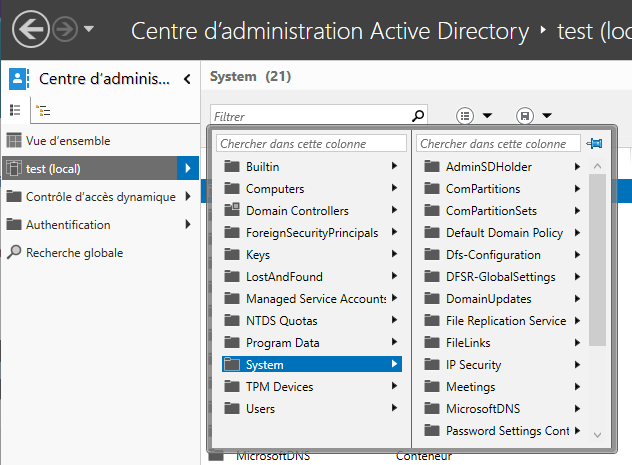Click the back navigation arrow button

click(x=31, y=29)
